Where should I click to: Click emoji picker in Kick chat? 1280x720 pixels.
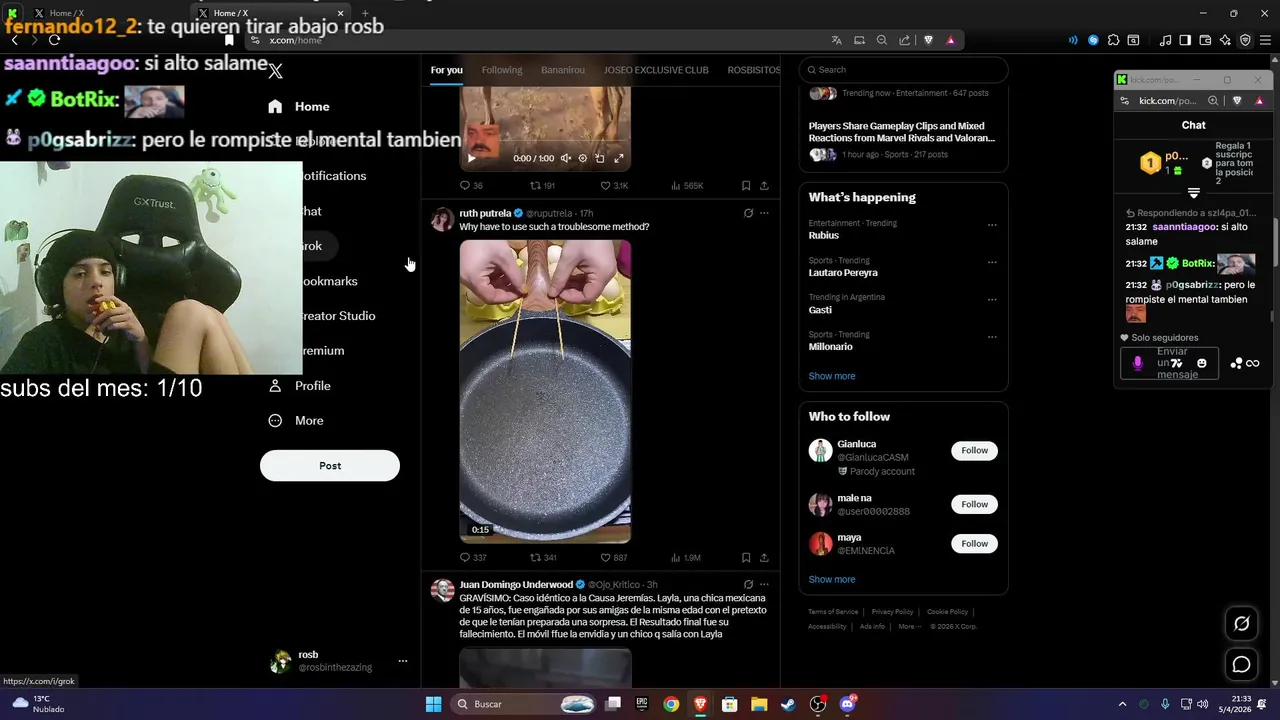pyautogui.click(x=1202, y=363)
